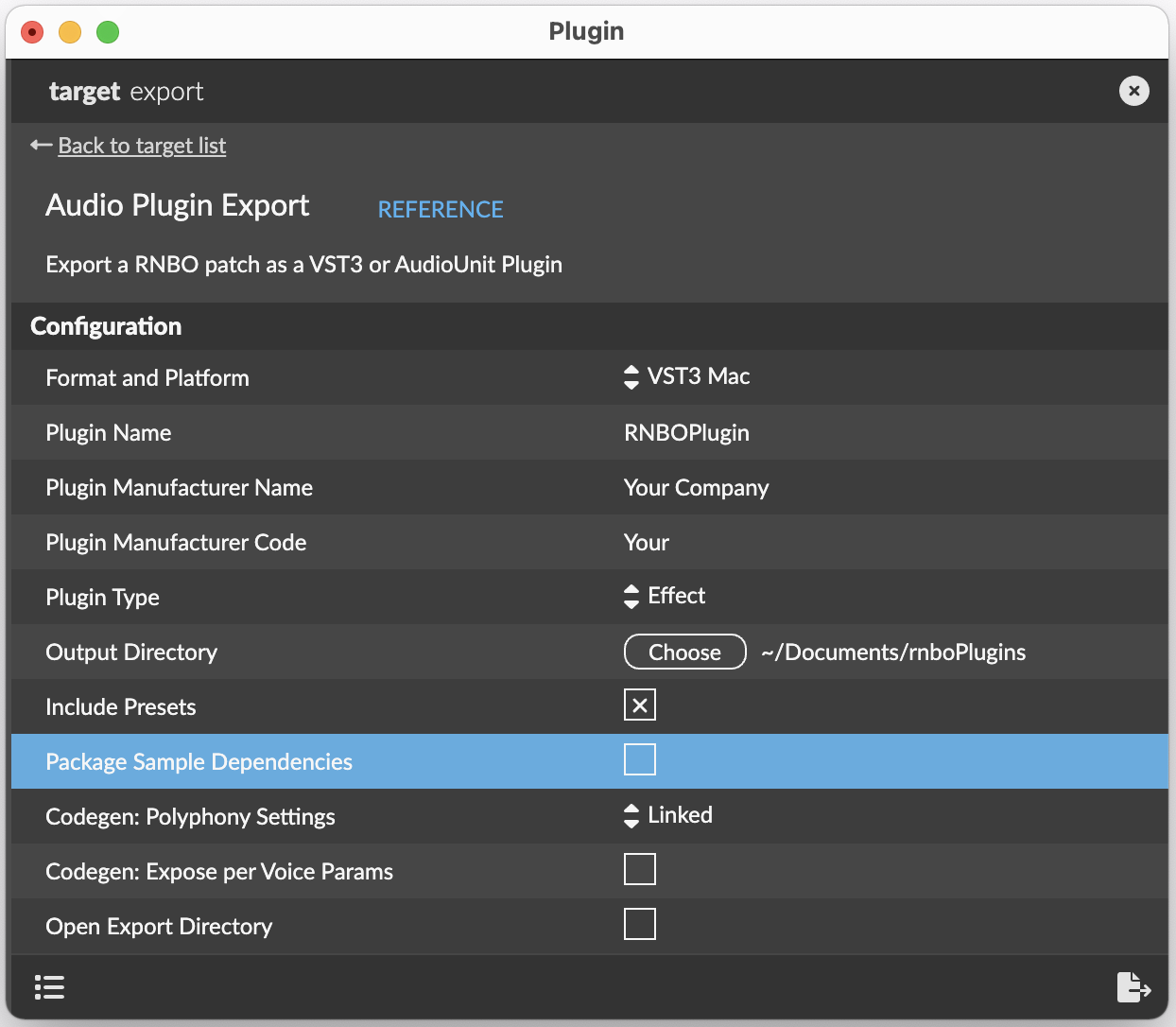Check the Open Export Directory option
This screenshot has height=1027, width=1176.
click(640, 924)
